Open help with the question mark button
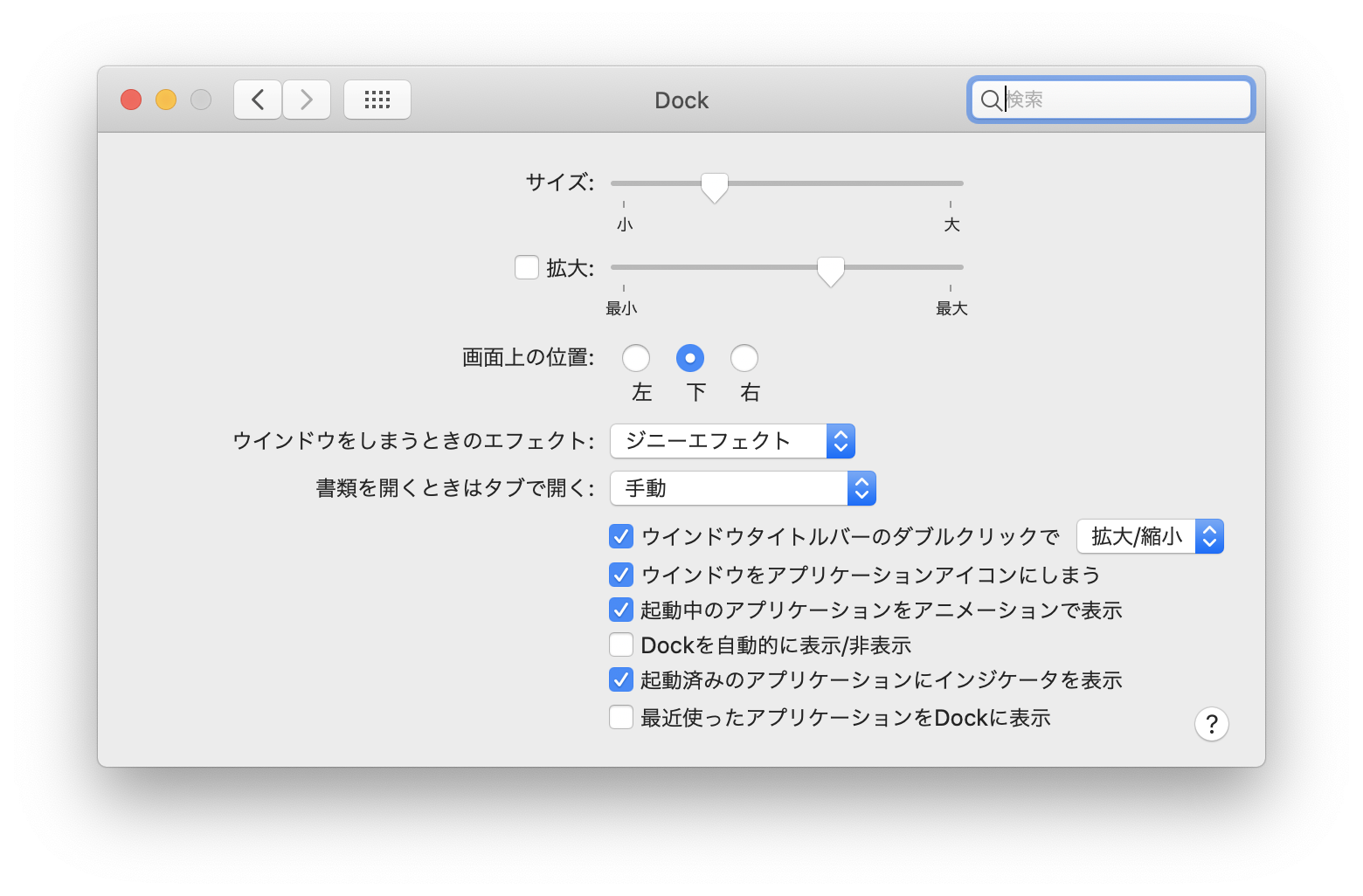 [x=1211, y=724]
